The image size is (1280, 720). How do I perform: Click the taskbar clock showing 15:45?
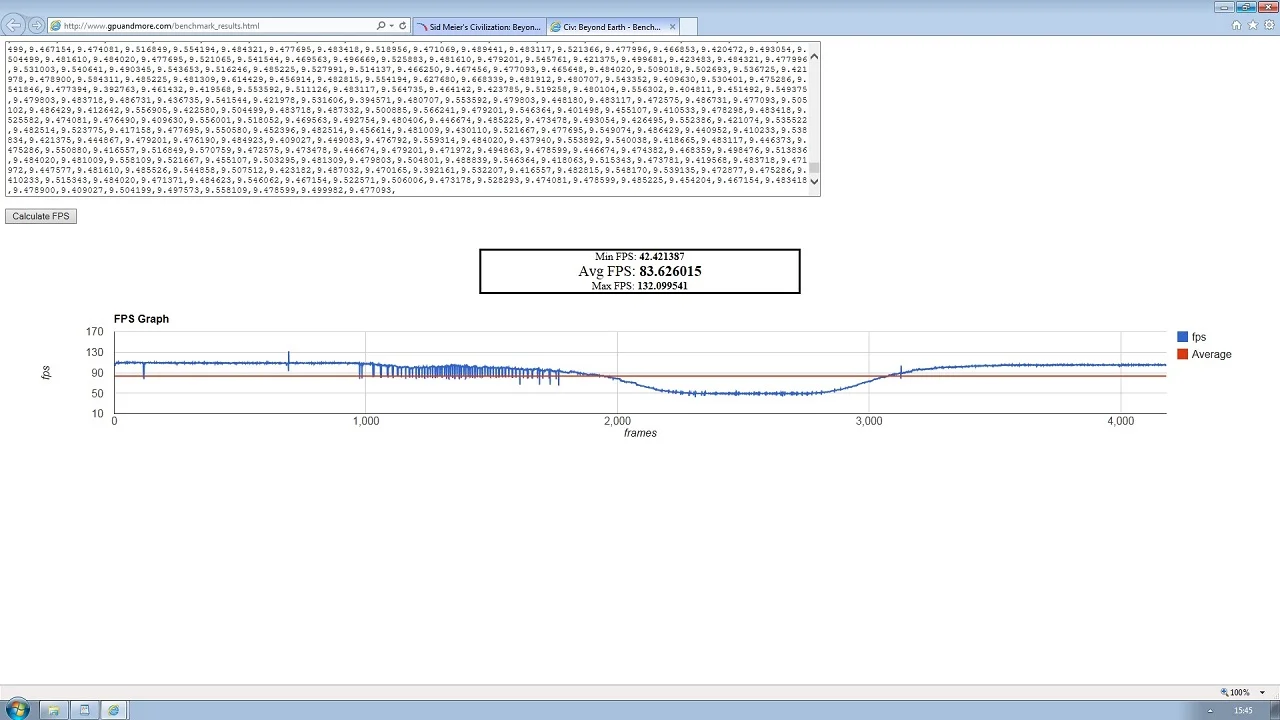coord(1243,711)
